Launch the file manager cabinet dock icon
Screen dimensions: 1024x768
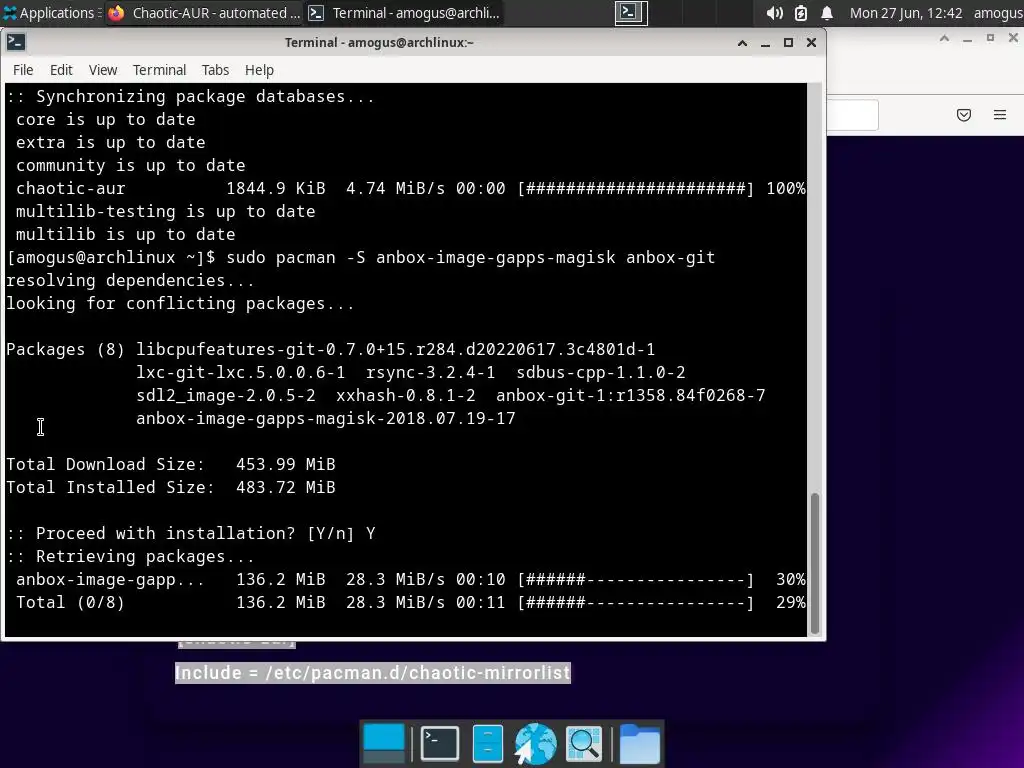(x=487, y=743)
